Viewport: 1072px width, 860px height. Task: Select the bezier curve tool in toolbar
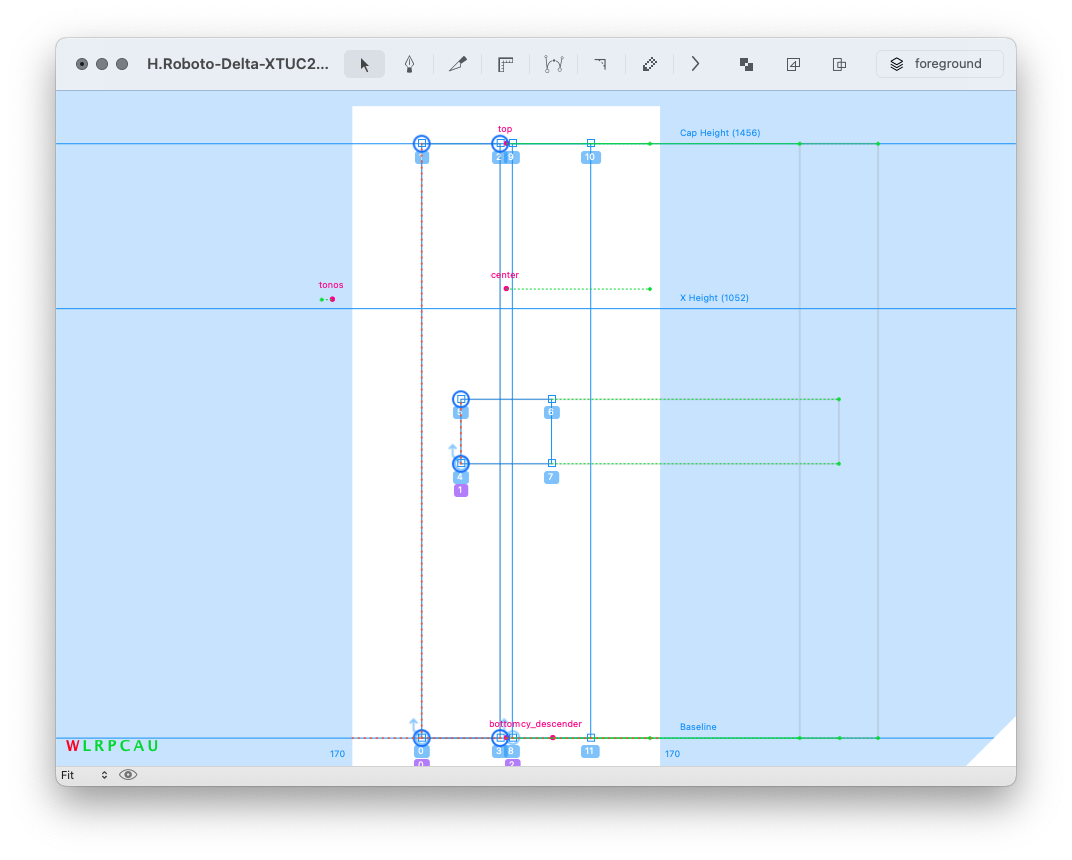point(553,64)
